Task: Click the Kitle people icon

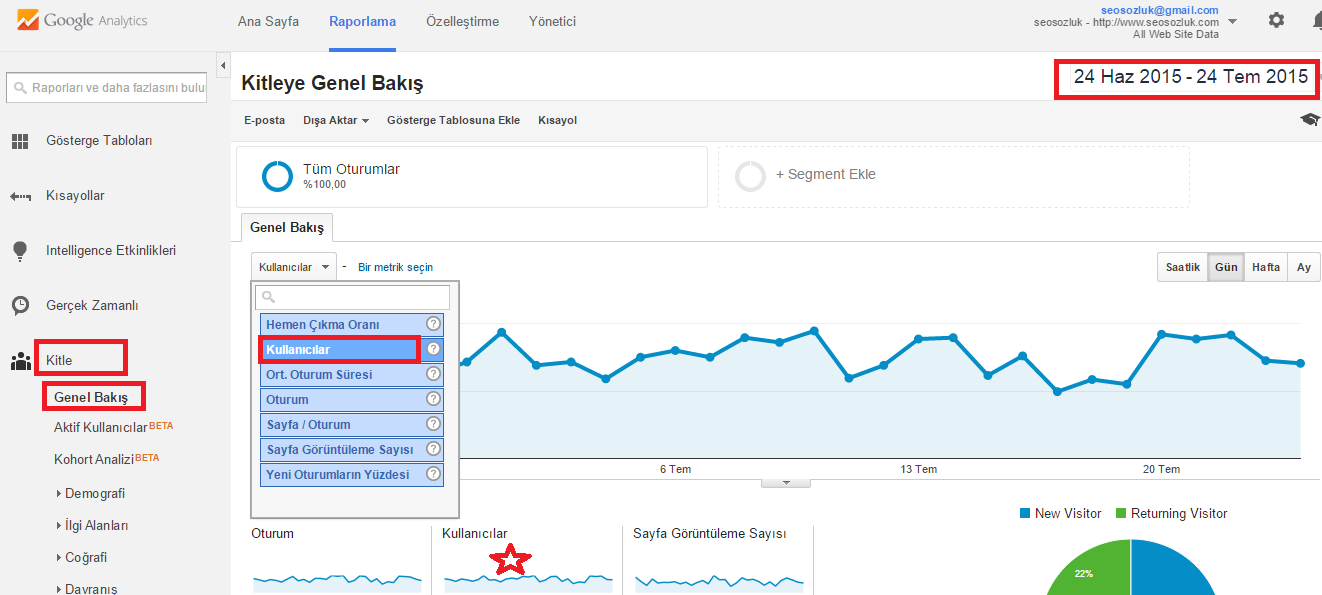Action: tap(20, 361)
